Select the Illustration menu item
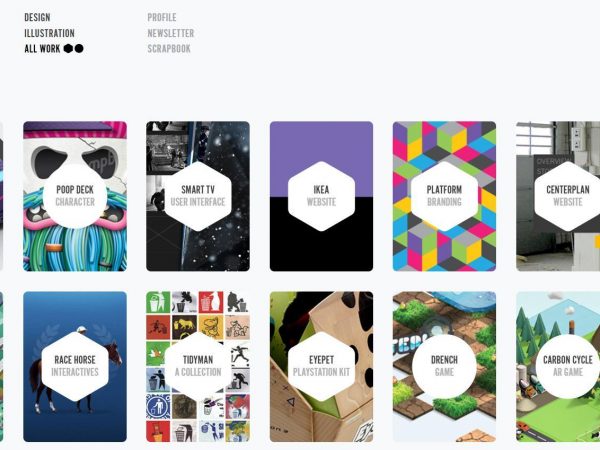The width and height of the screenshot is (600, 450). pyautogui.click(x=49, y=33)
